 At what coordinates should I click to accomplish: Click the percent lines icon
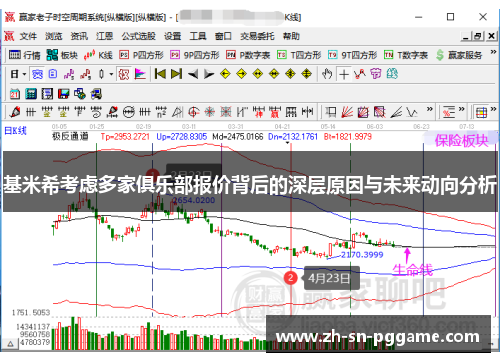click(x=449, y=112)
